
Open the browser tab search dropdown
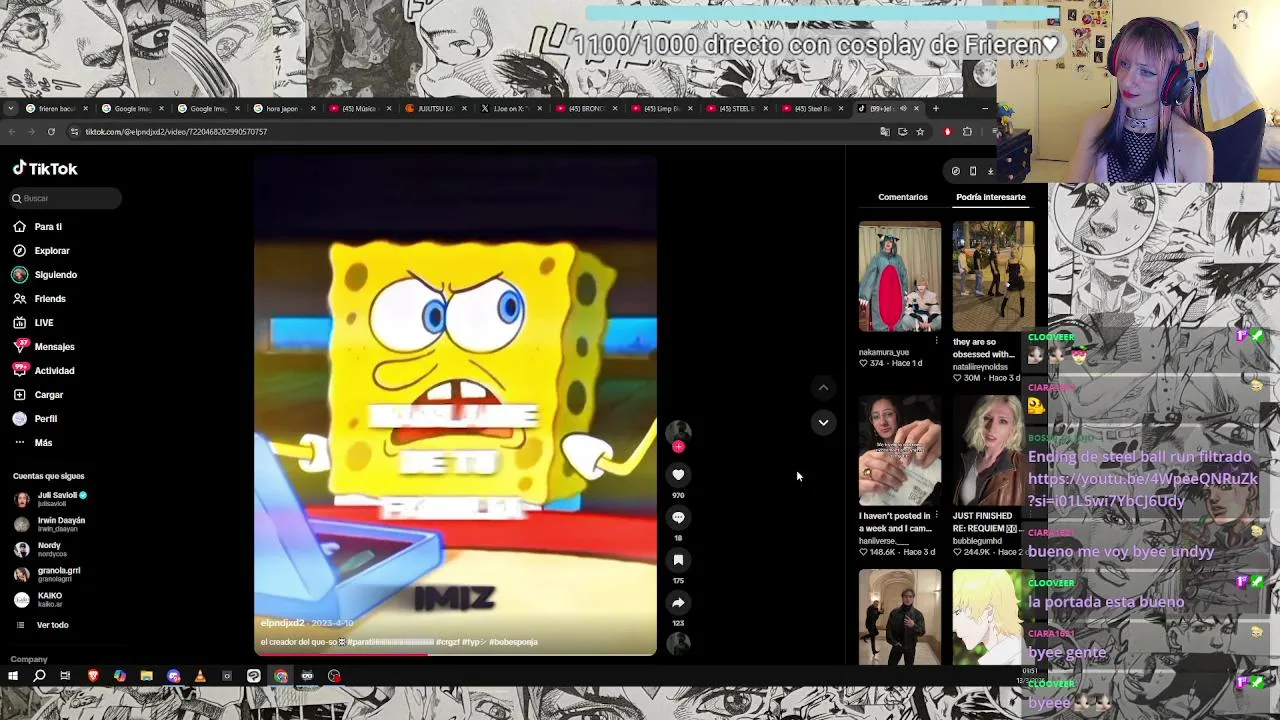point(10,108)
